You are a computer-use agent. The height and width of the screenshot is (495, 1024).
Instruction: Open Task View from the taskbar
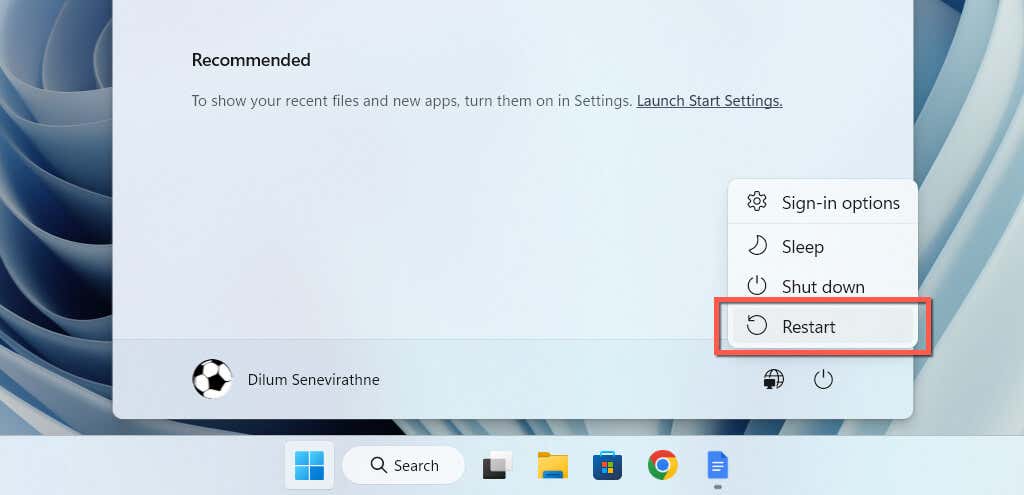point(497,465)
